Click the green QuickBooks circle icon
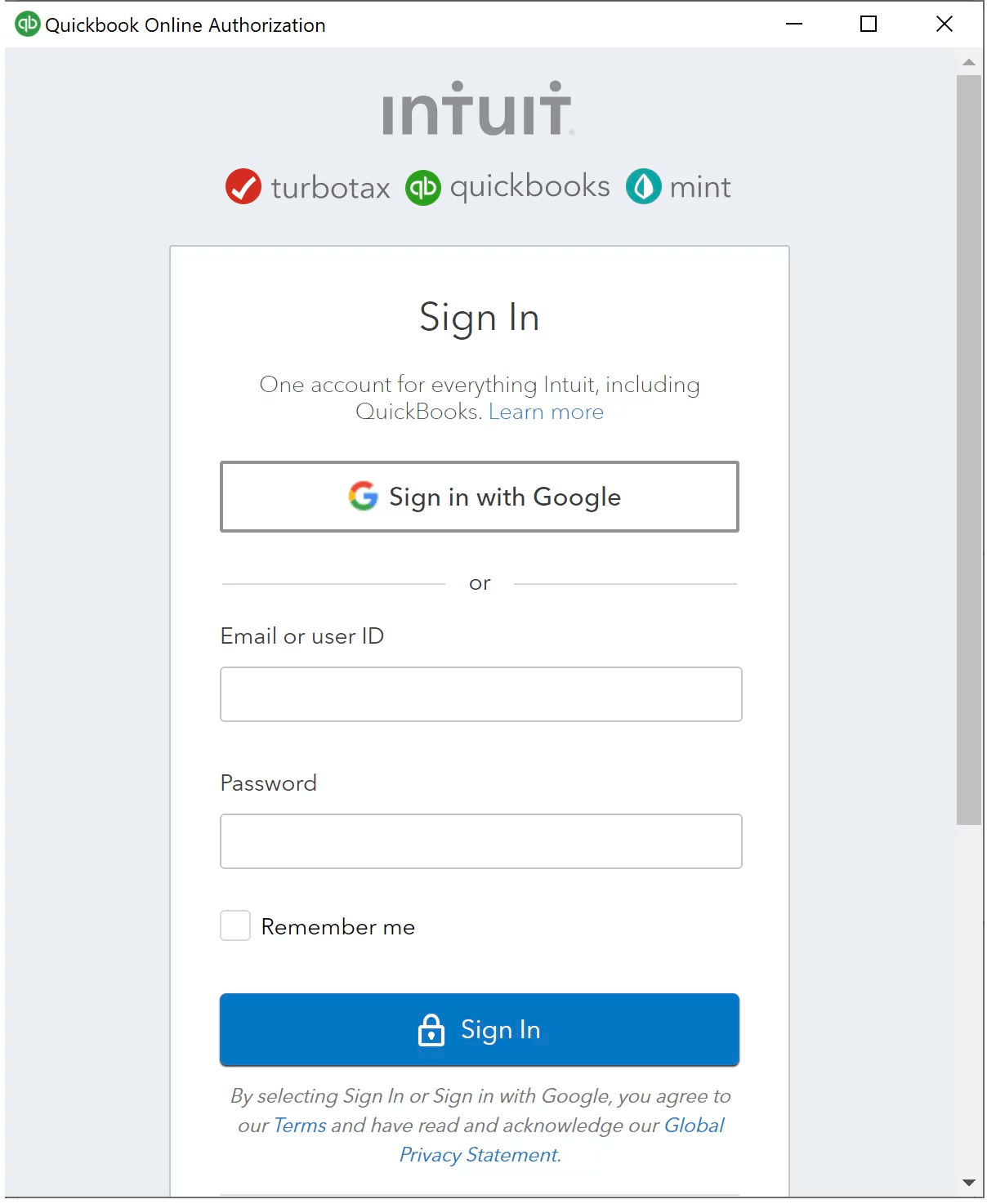This screenshot has width=987, height=1204. (x=423, y=187)
